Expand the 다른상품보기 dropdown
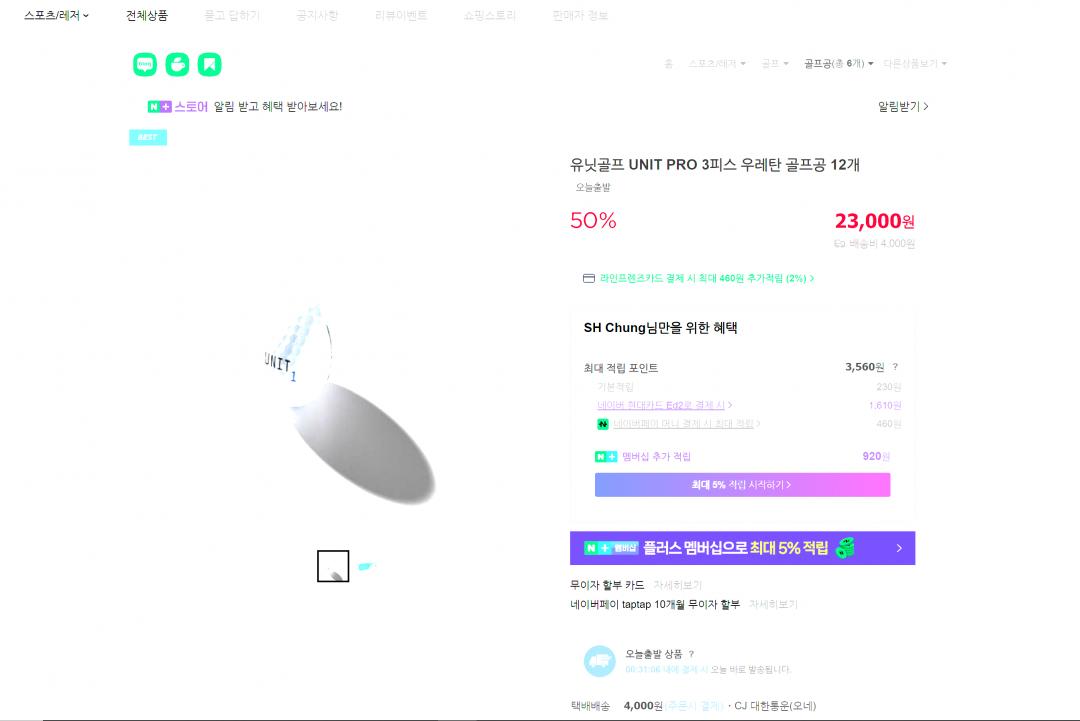Screen dimensions: 1080x721 [915, 64]
